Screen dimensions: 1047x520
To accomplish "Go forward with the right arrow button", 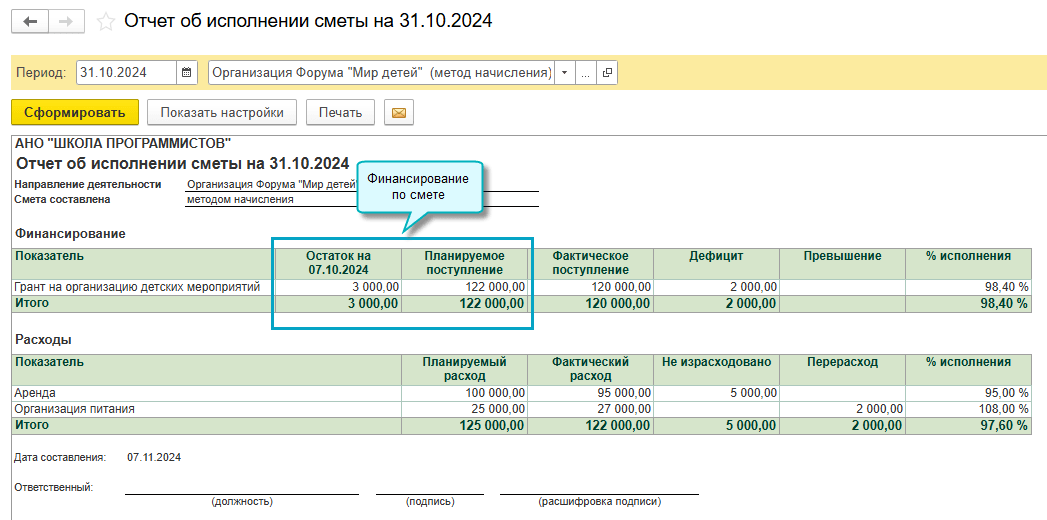I will (x=66, y=21).
